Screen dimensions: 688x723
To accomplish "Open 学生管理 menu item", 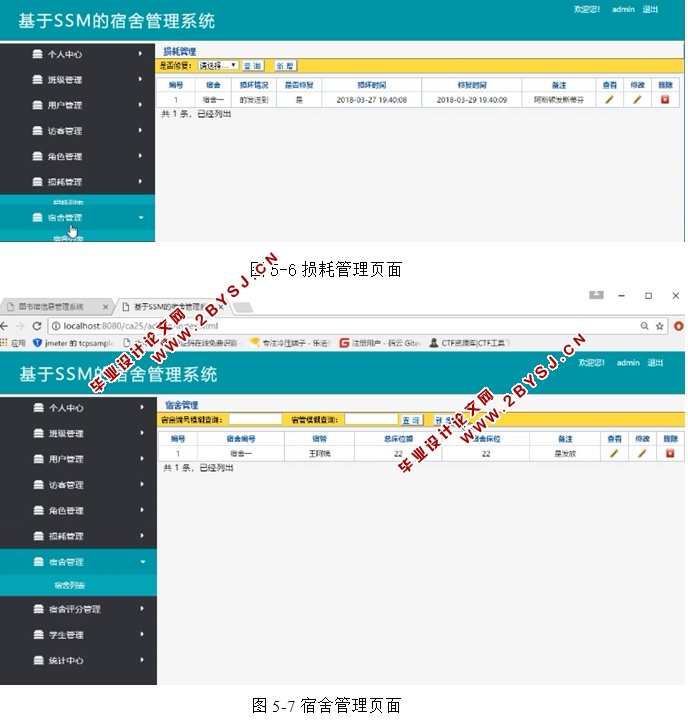I will [66, 635].
